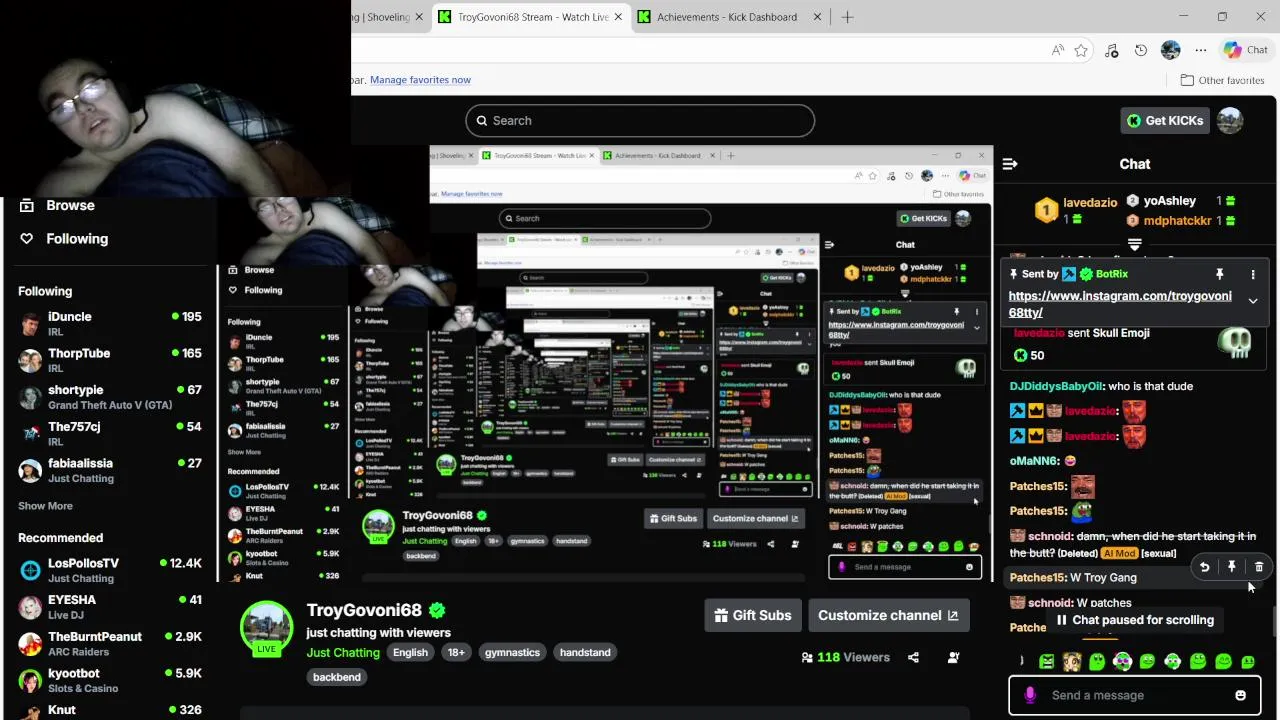Open Other favorites folder

1222,80
